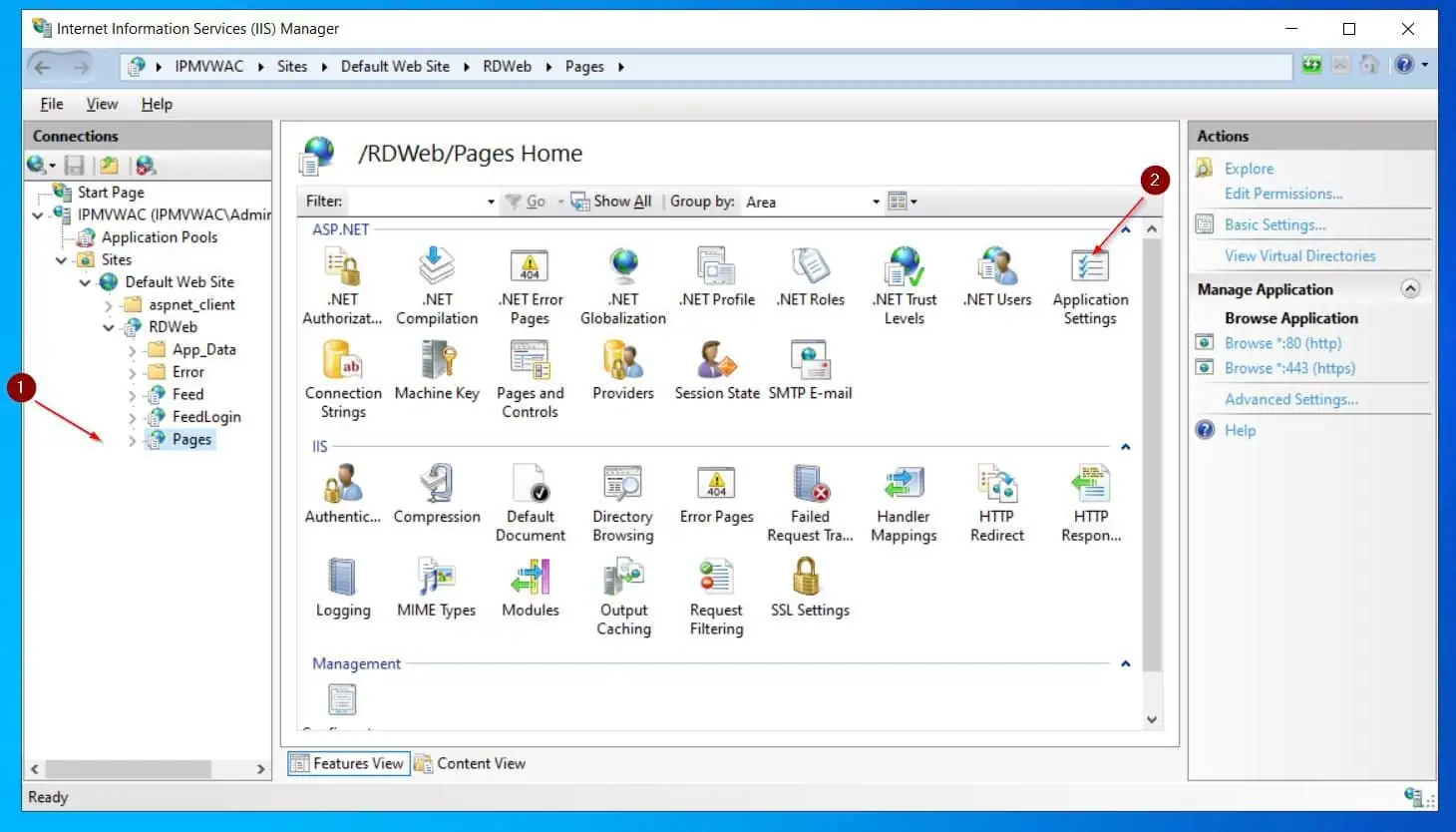Viewport: 1456px width, 832px height.
Task: Open the Help menu
Action: [157, 104]
